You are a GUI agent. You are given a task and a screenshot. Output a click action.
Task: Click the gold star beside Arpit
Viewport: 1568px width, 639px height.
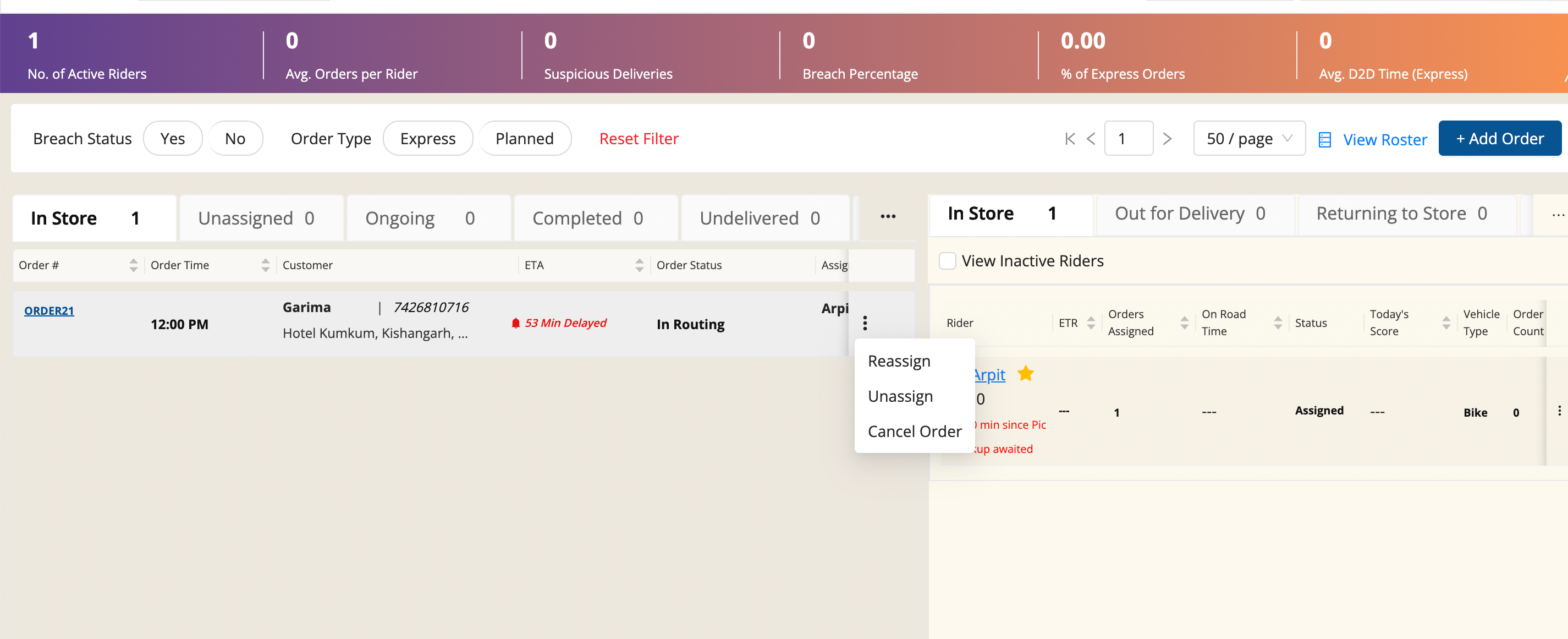[x=1026, y=373]
